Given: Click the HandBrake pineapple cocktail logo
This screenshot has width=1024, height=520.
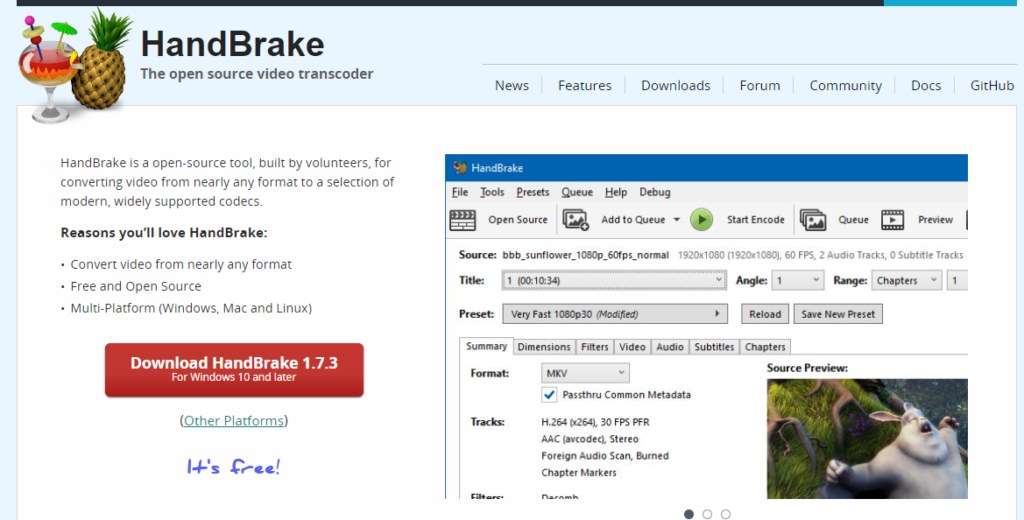Looking at the screenshot, I should pos(75,65).
